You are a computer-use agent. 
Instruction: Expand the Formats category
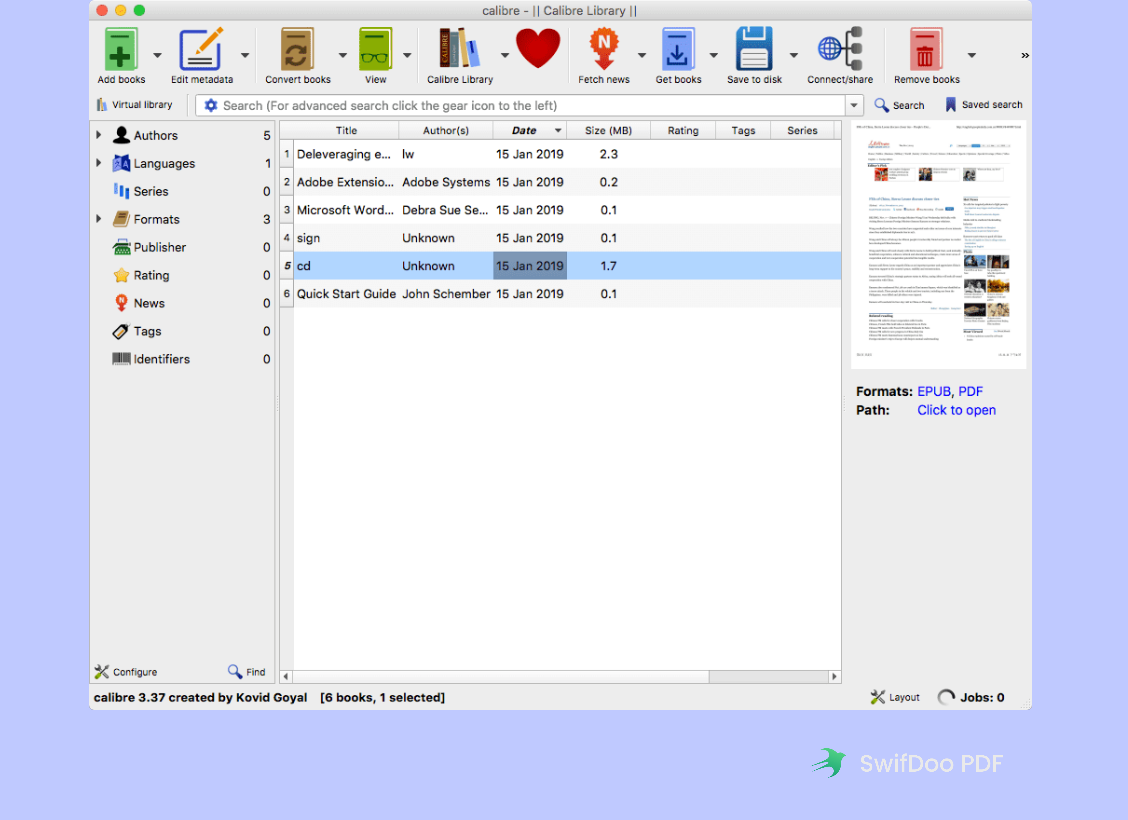pos(99,219)
